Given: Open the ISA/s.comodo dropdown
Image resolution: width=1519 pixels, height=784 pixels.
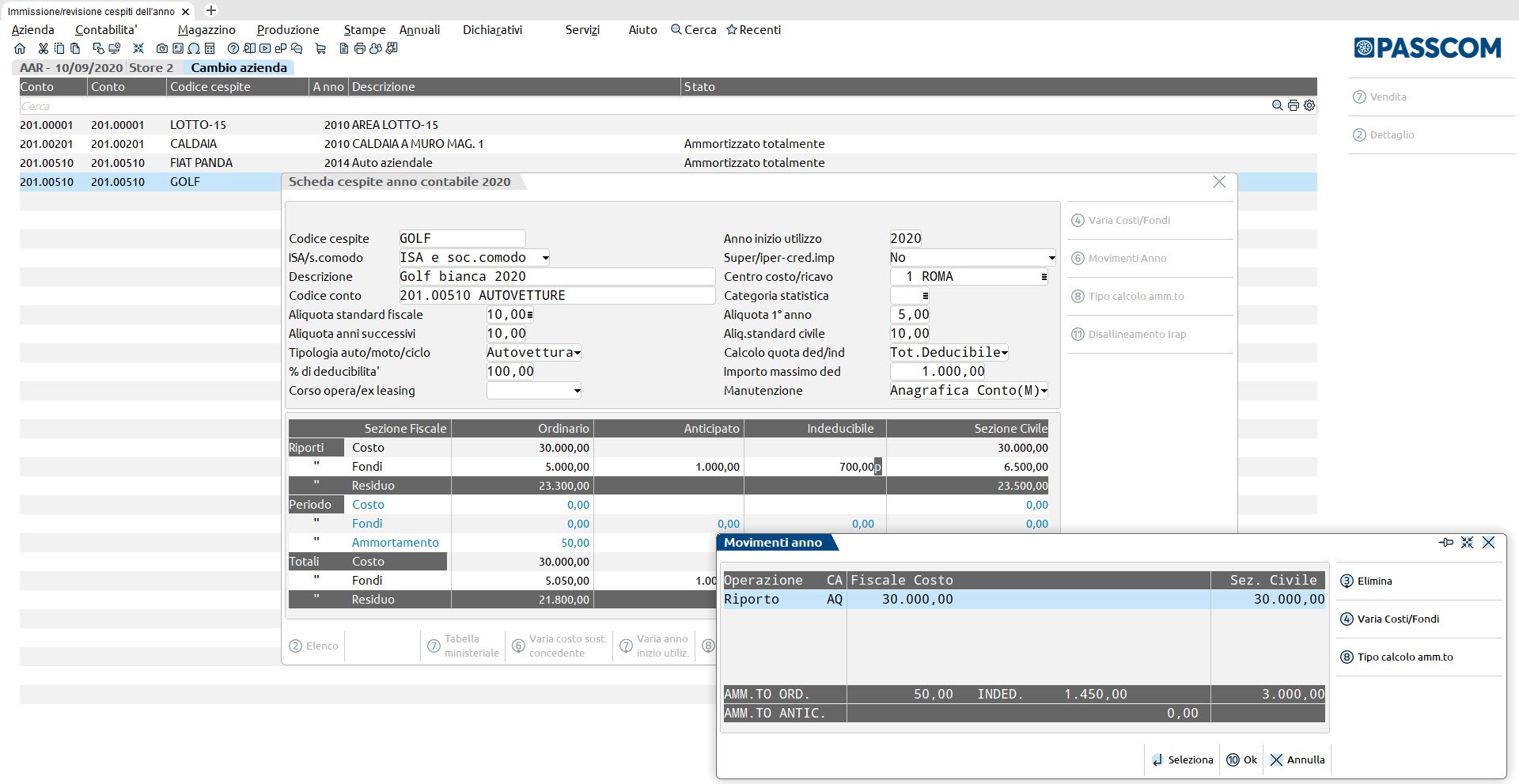Looking at the screenshot, I should [x=546, y=258].
